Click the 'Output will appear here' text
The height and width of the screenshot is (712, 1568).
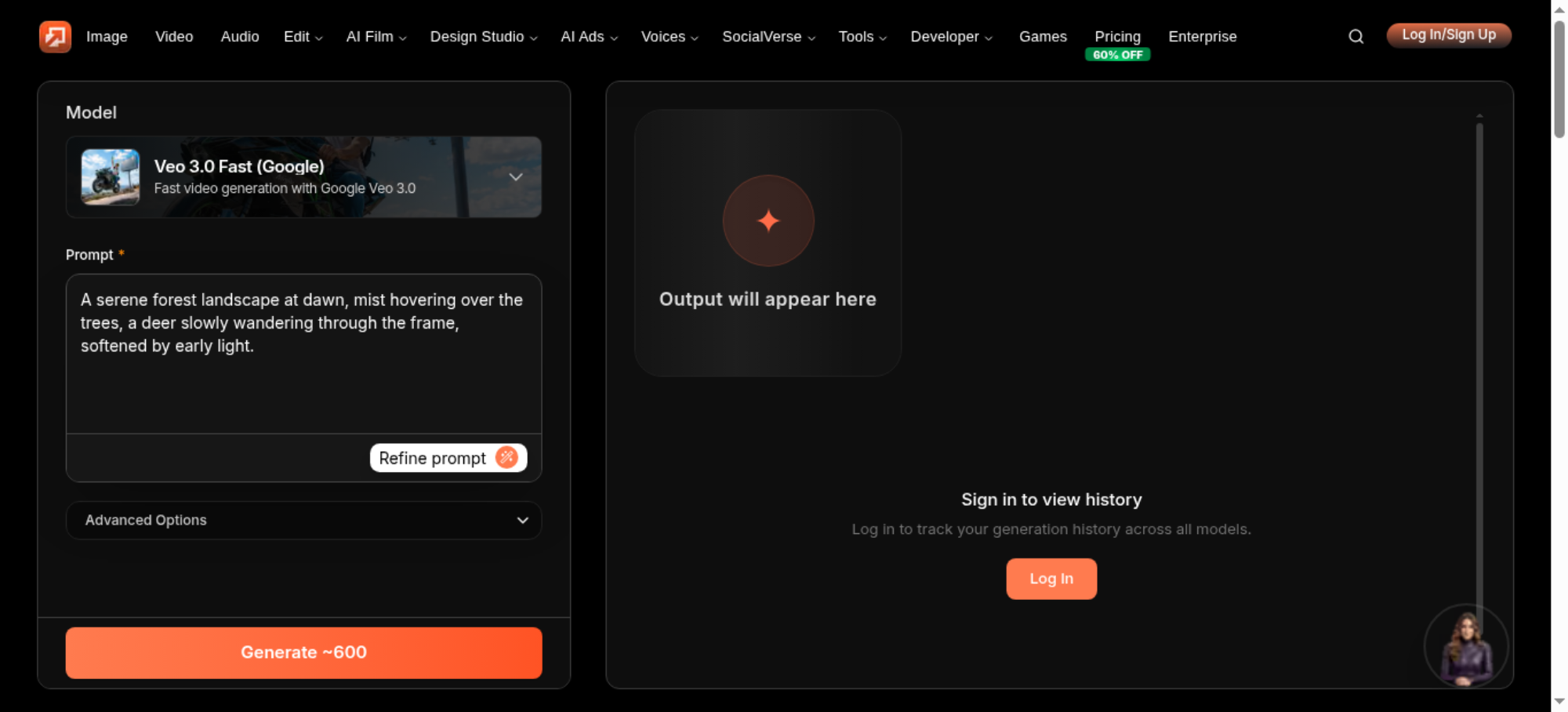(x=768, y=299)
